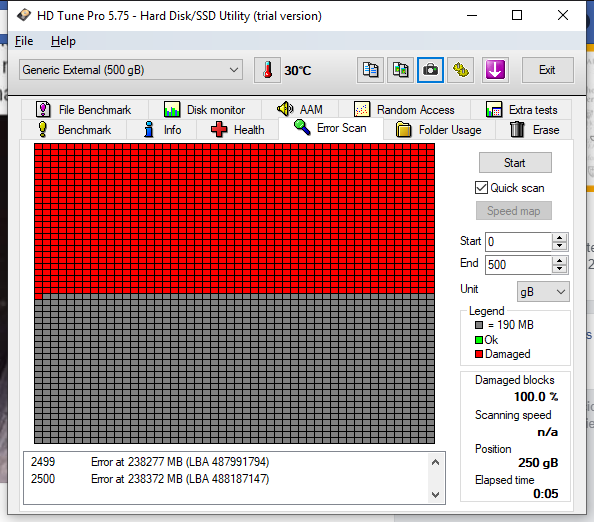
Task: Toggle the Quick scan checkbox
Action: pos(481,188)
